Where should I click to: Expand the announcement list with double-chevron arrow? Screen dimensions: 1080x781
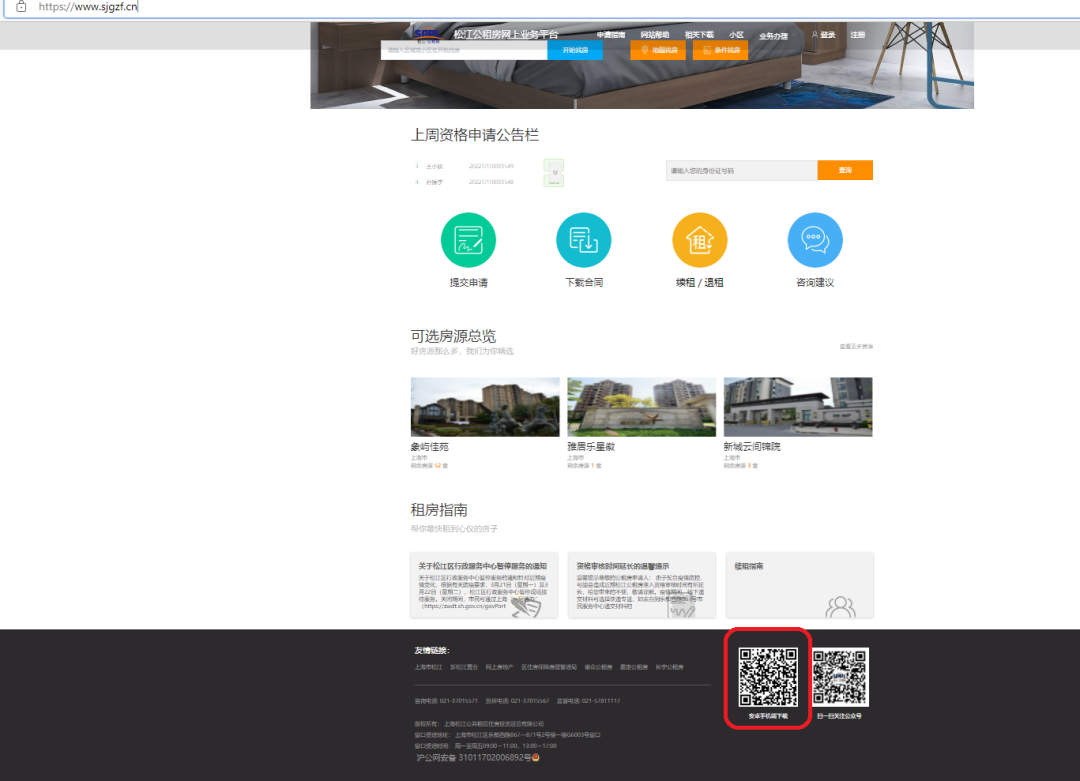554,172
